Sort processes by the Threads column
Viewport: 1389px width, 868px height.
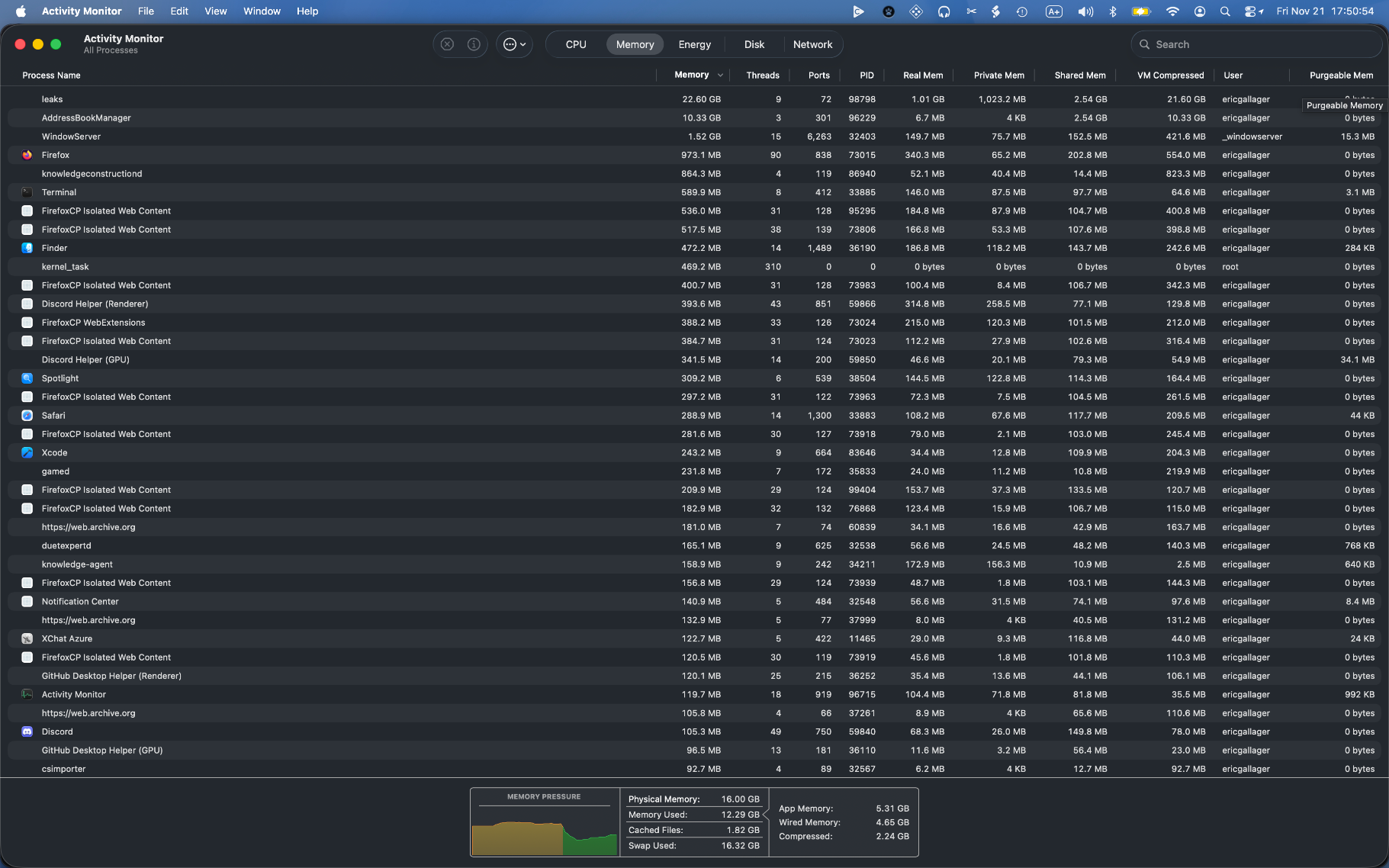click(x=762, y=75)
